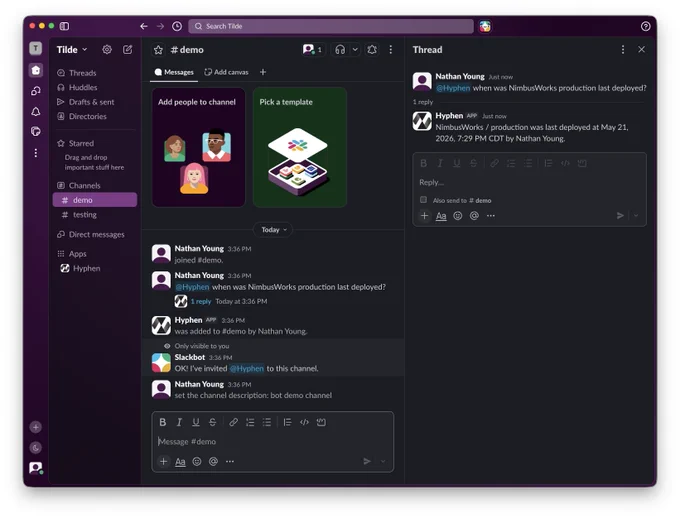Click the Search Tilde field
Screen dimensions: 680x518
[331, 26]
